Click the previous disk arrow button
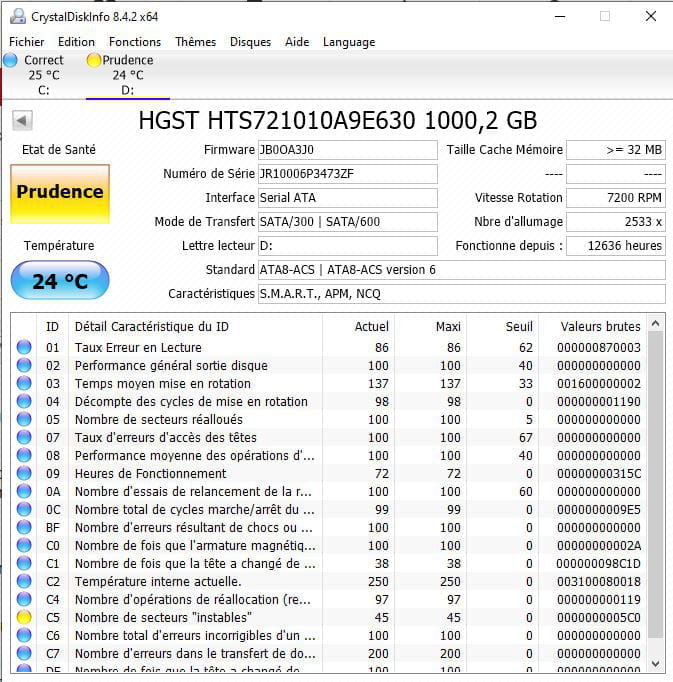 point(22,120)
